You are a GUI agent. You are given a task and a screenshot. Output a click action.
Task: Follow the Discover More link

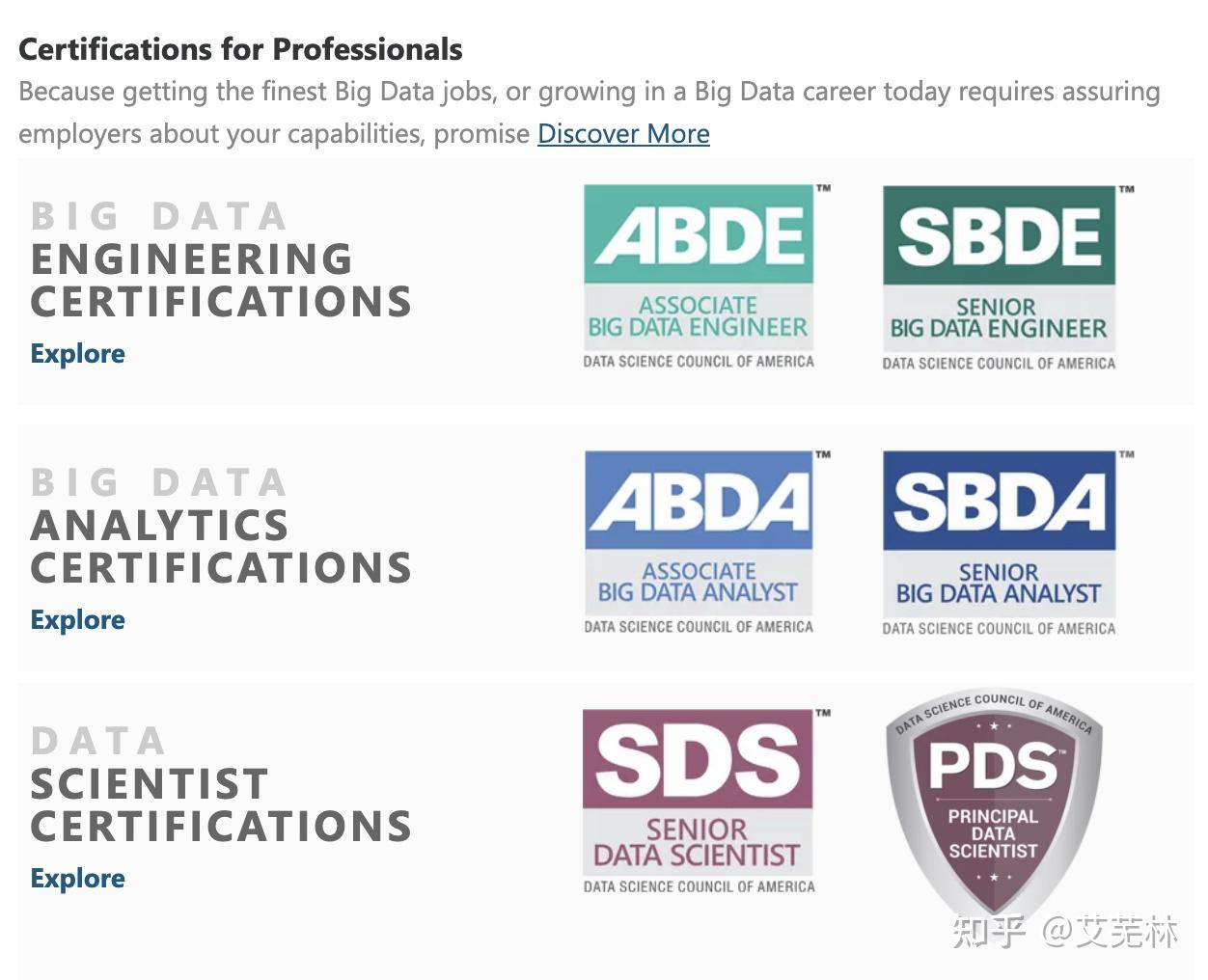point(623,133)
